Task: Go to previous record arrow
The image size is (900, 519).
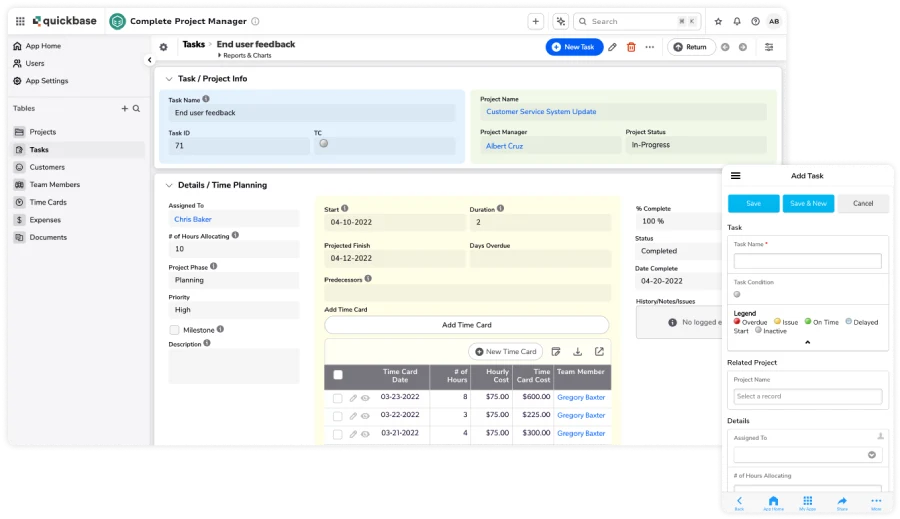Action: click(x=725, y=47)
